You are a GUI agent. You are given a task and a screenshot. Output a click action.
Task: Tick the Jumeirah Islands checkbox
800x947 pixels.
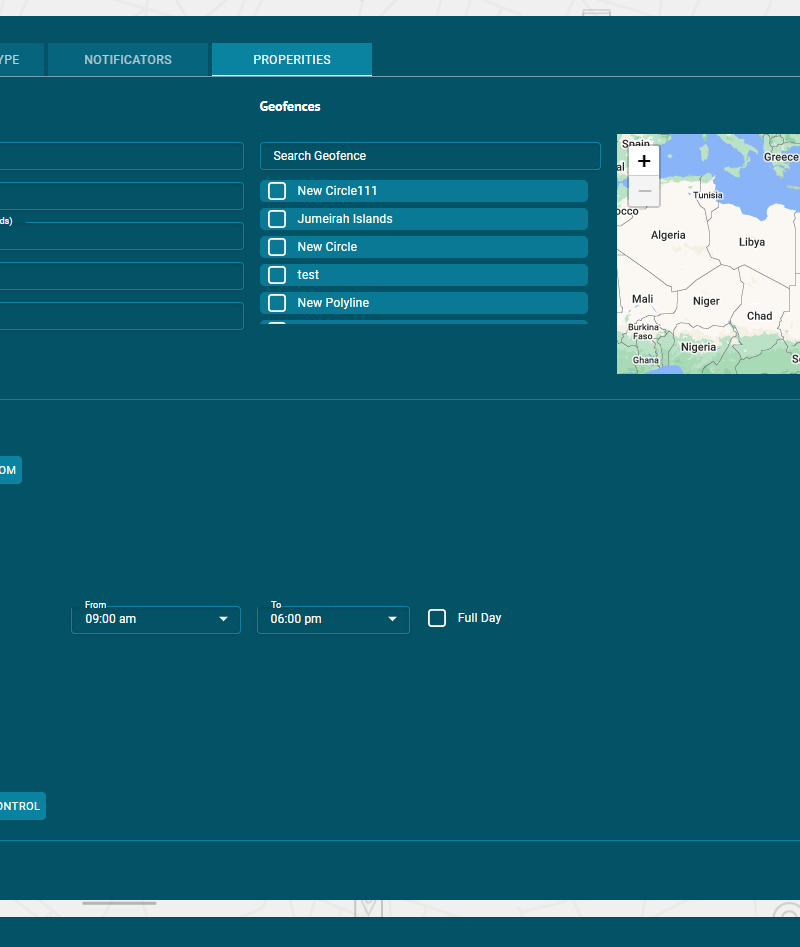277,219
